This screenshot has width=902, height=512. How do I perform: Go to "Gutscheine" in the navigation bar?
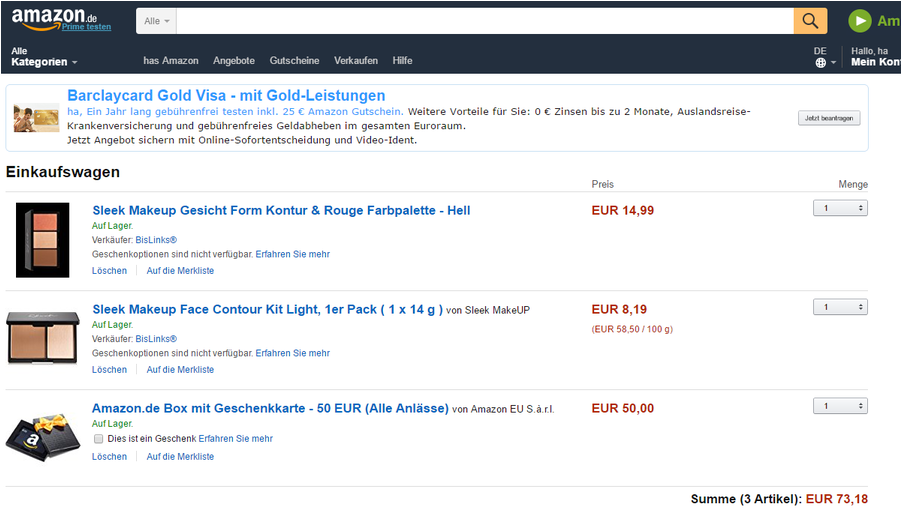[294, 61]
